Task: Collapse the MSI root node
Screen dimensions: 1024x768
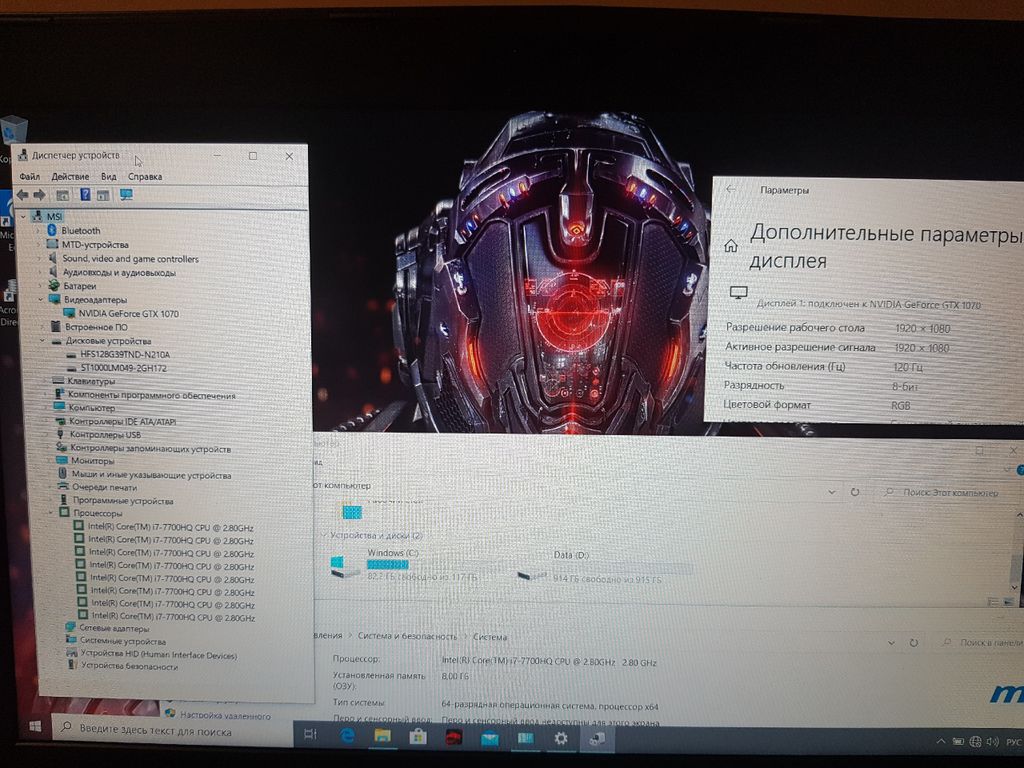Action: tap(24, 216)
